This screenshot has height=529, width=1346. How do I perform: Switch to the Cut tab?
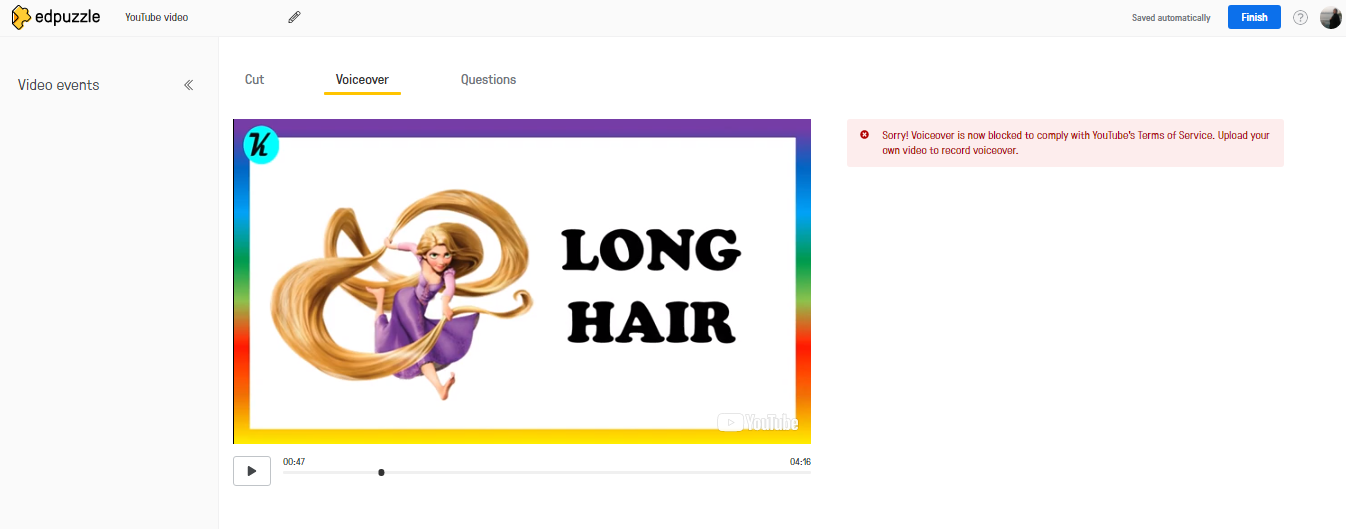[x=255, y=79]
